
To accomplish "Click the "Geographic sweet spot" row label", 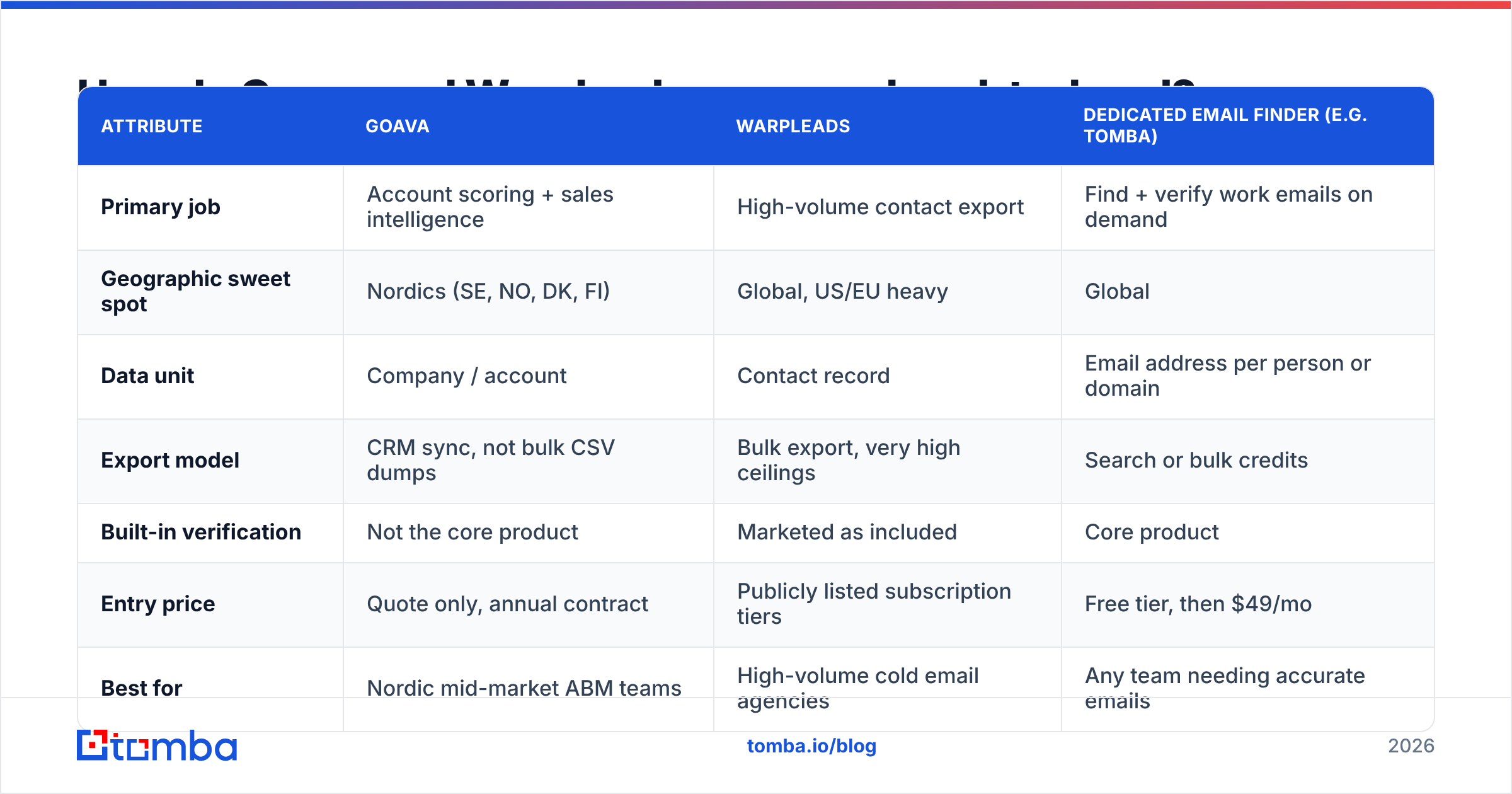I will (x=196, y=291).
